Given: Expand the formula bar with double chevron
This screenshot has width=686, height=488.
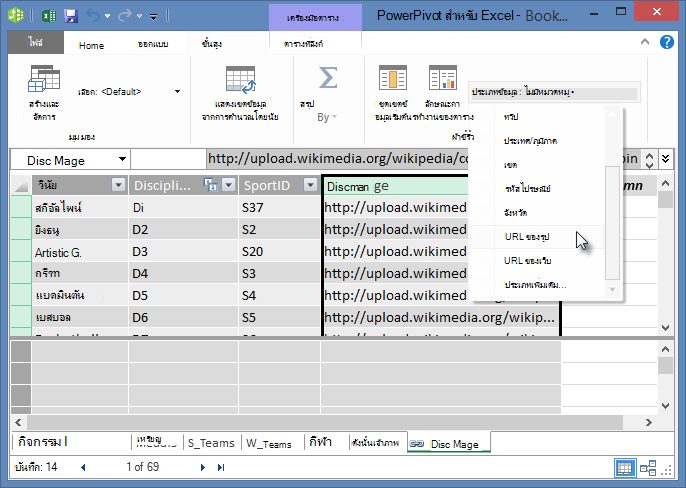Looking at the screenshot, I should [665, 158].
